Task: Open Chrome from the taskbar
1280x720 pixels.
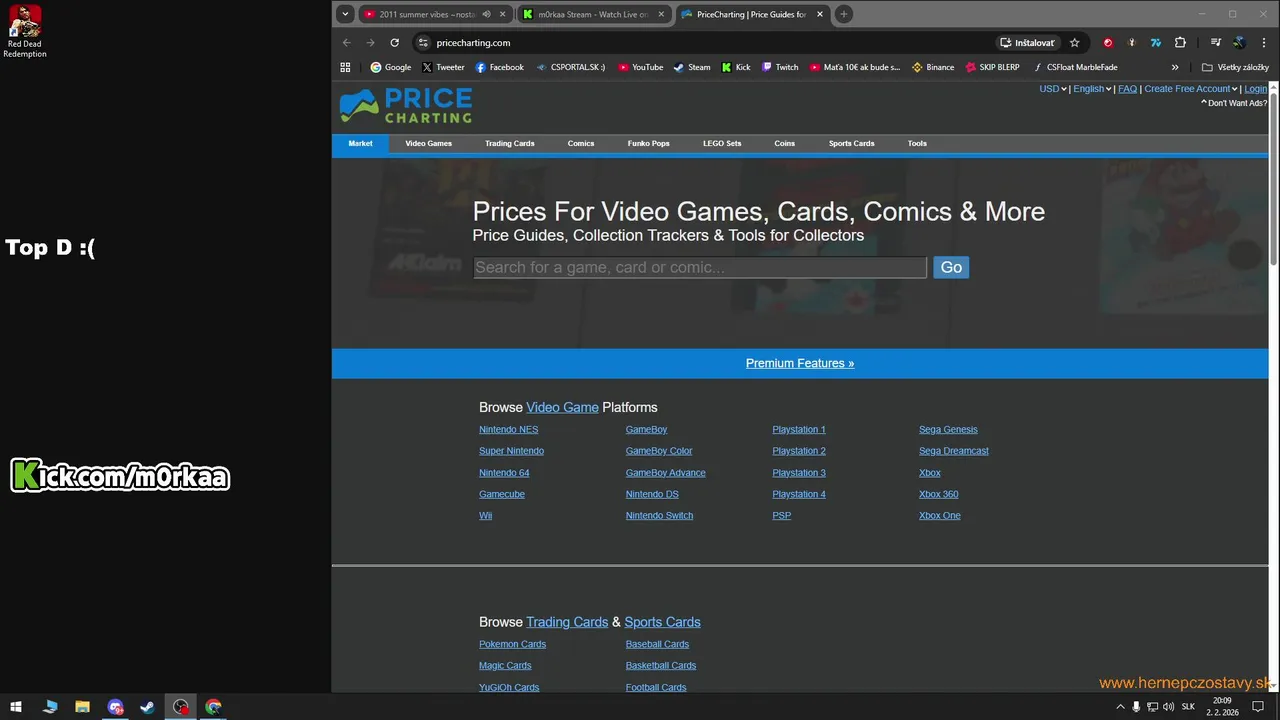Action: click(213, 707)
